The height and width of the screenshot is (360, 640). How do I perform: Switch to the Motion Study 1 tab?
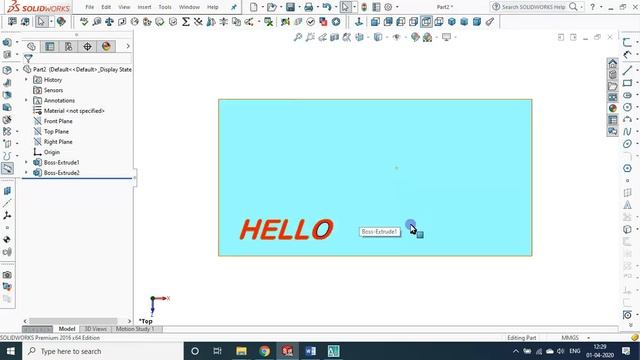pyautogui.click(x=135, y=329)
